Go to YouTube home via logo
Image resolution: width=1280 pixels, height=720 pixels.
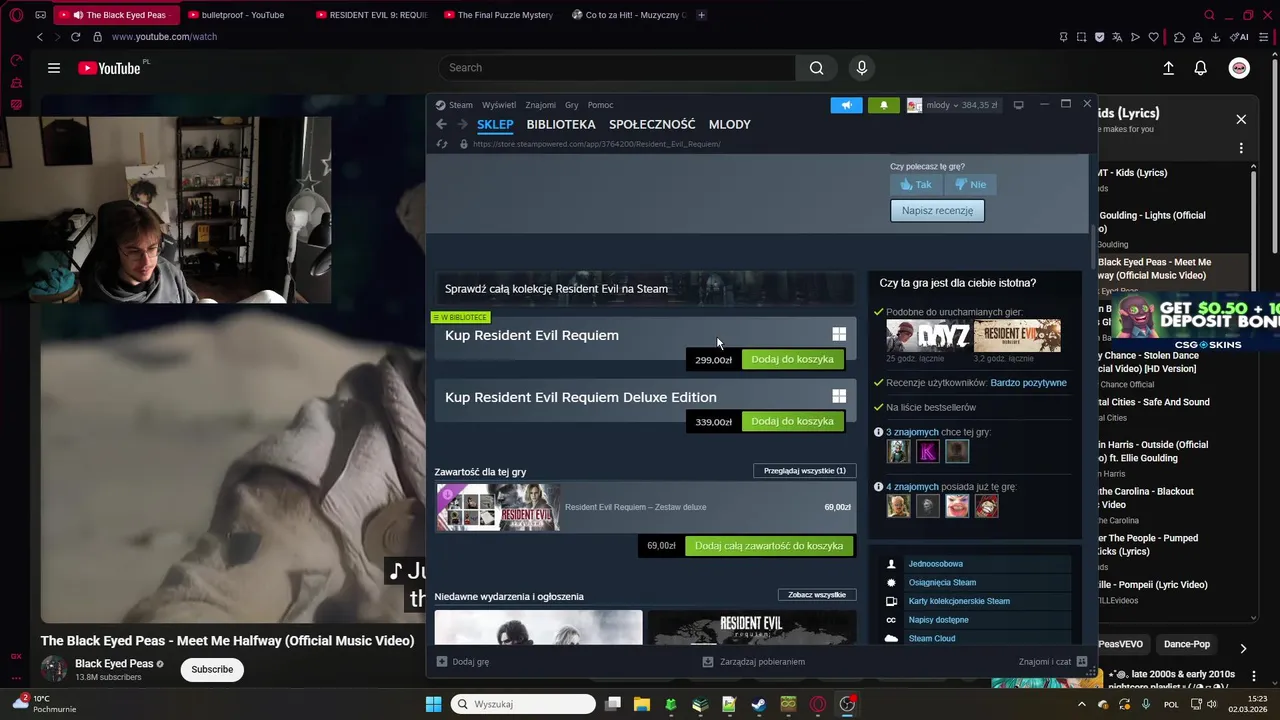(109, 68)
